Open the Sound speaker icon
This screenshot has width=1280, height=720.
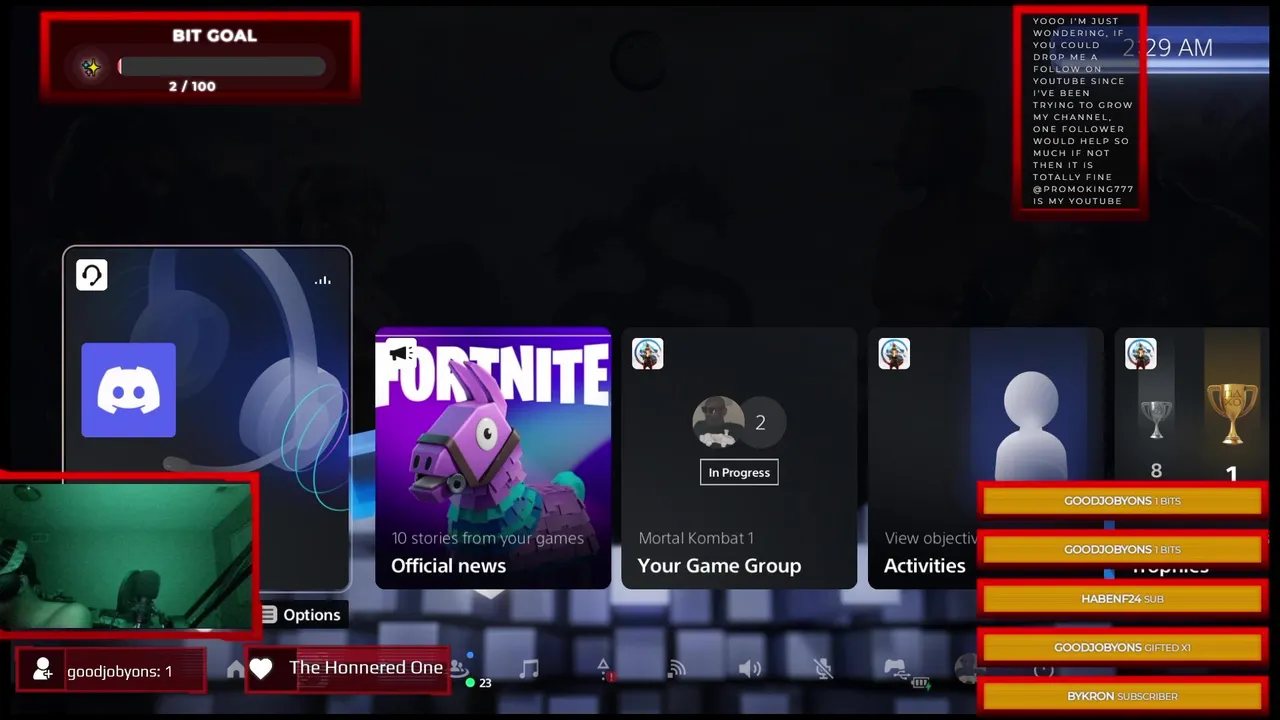click(750, 668)
